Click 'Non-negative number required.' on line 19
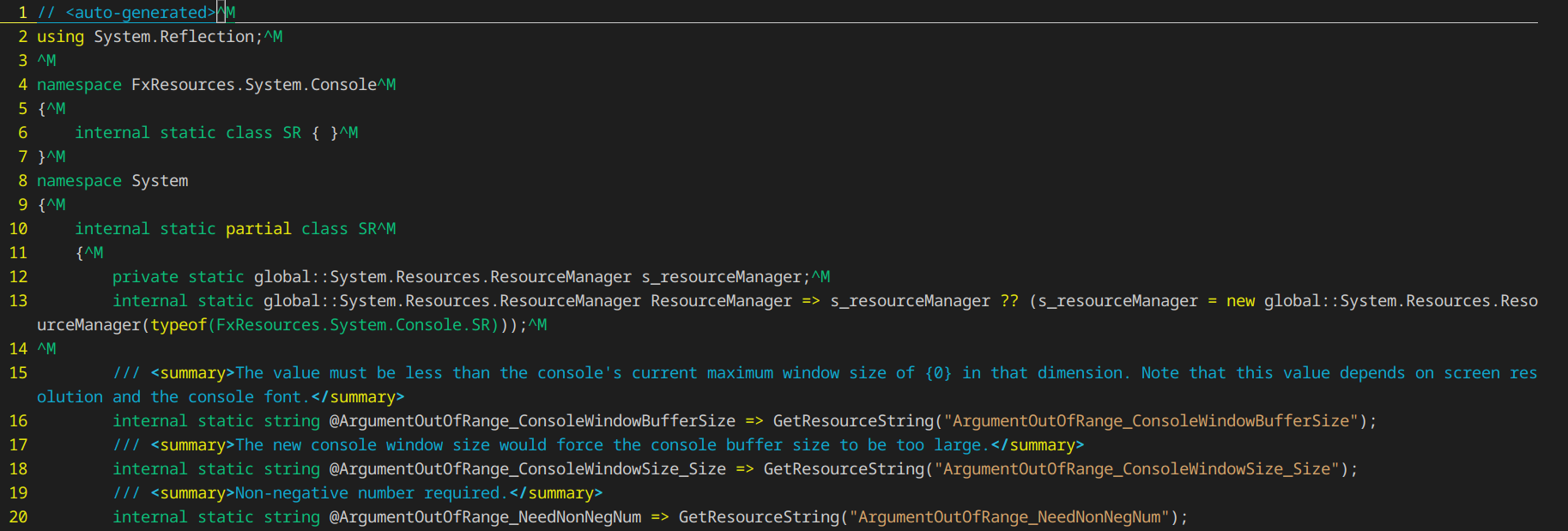1568x531 pixels. [x=372, y=493]
